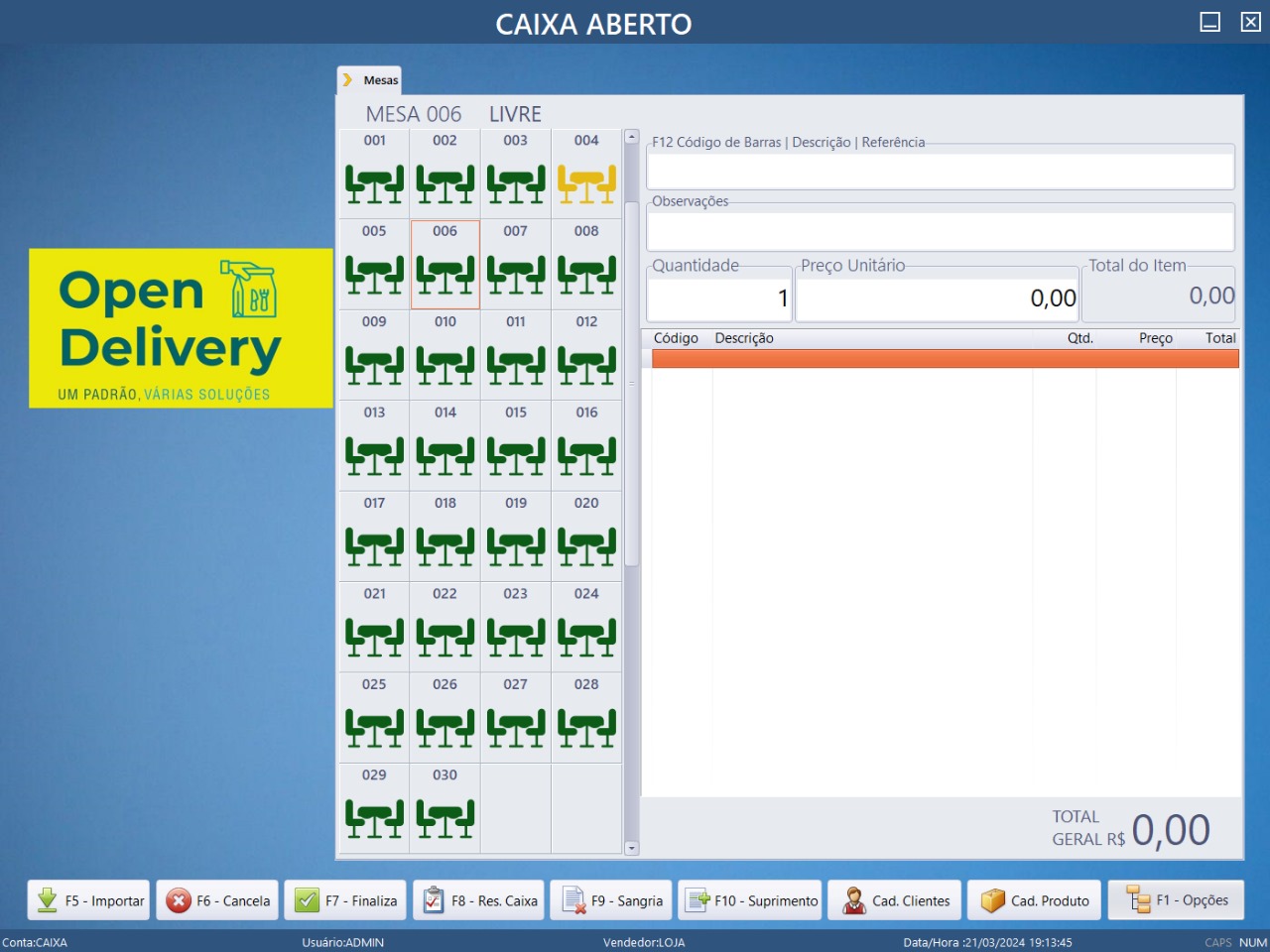Image resolution: width=1270 pixels, height=952 pixels.
Task: Switch to the Mesas tab
Action: (x=371, y=80)
